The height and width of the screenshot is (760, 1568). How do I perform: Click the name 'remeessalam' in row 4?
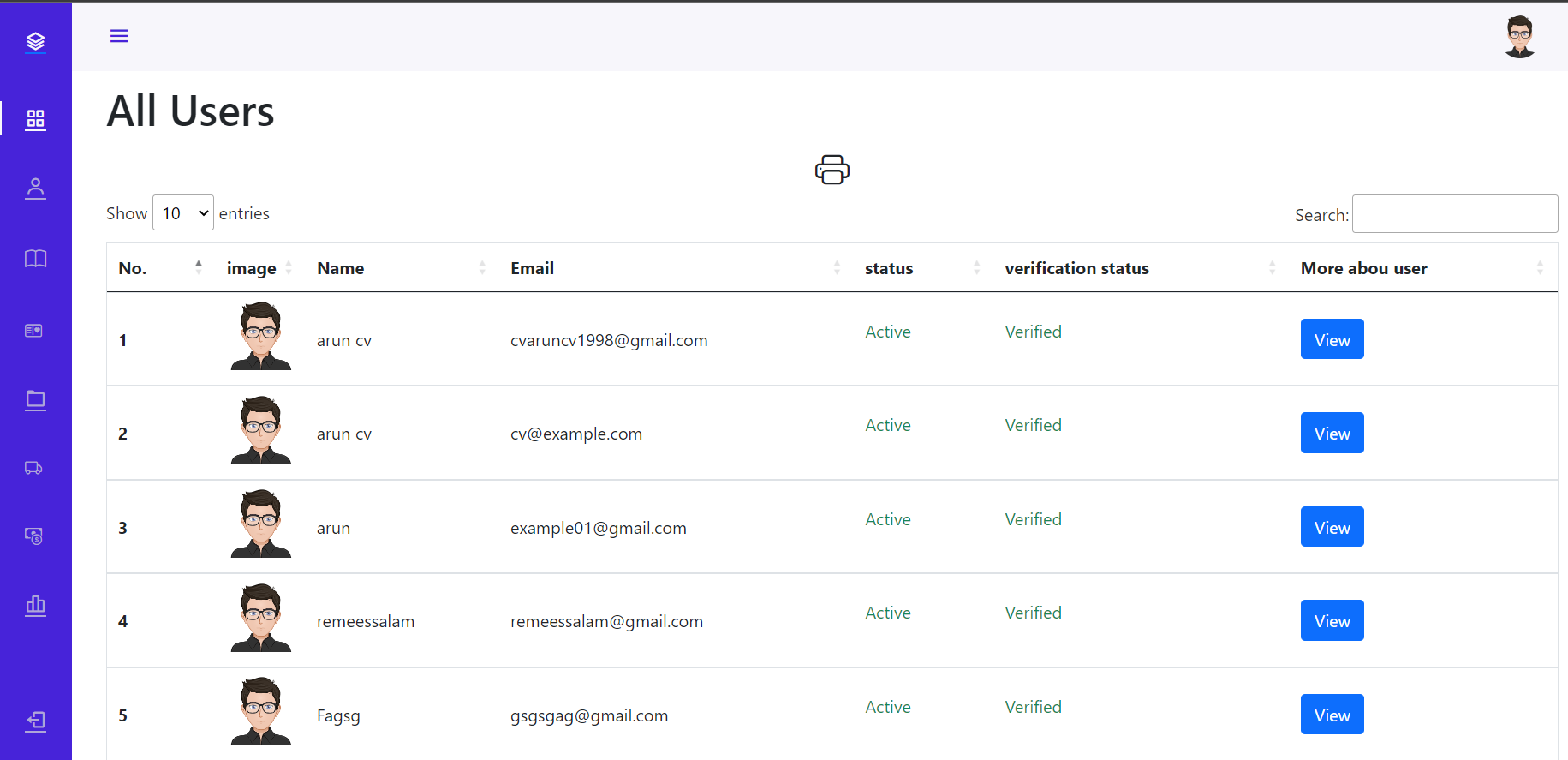point(366,622)
